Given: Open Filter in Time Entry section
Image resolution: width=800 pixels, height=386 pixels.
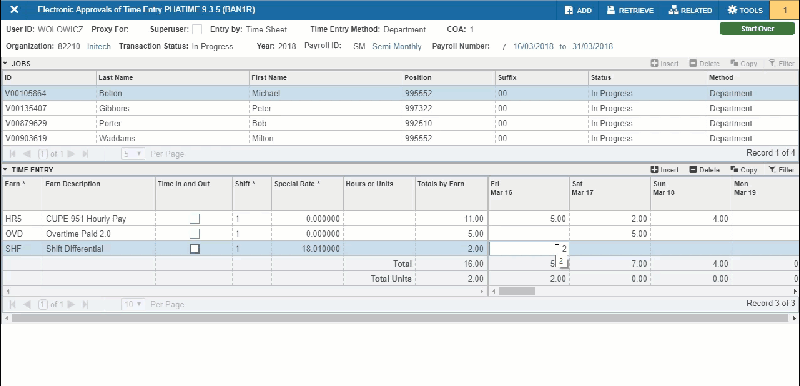Looking at the screenshot, I should (781, 170).
